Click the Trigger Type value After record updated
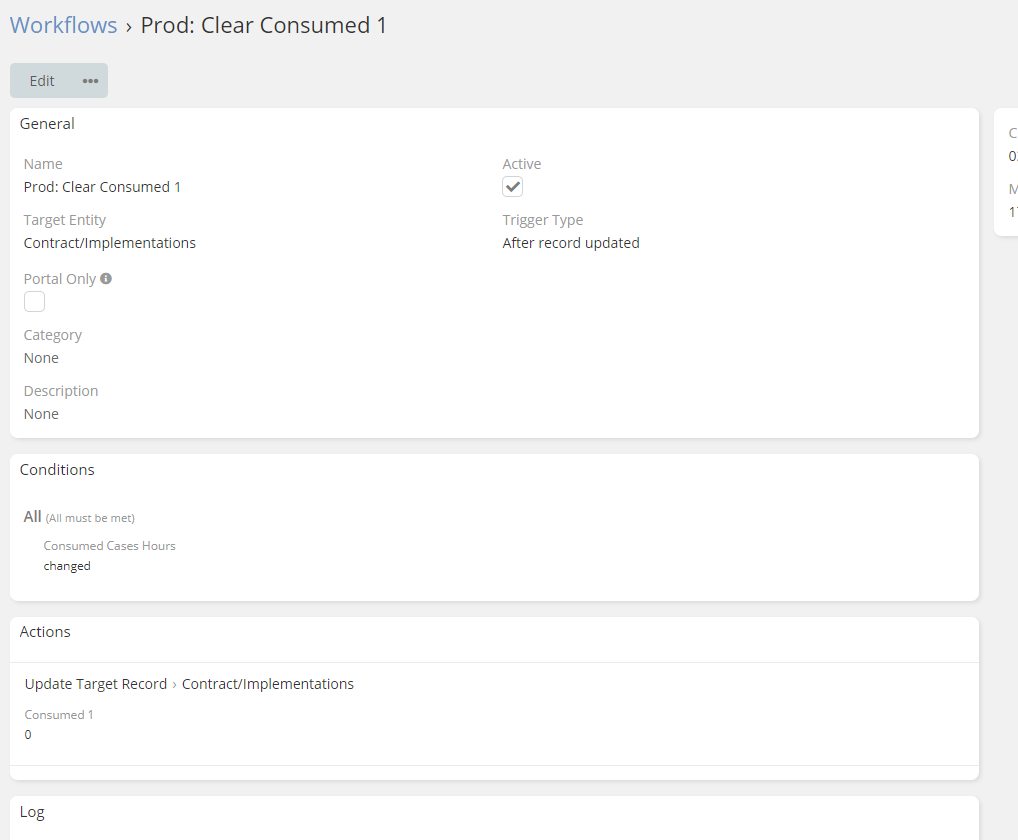The width and height of the screenshot is (1018, 840). coord(571,243)
